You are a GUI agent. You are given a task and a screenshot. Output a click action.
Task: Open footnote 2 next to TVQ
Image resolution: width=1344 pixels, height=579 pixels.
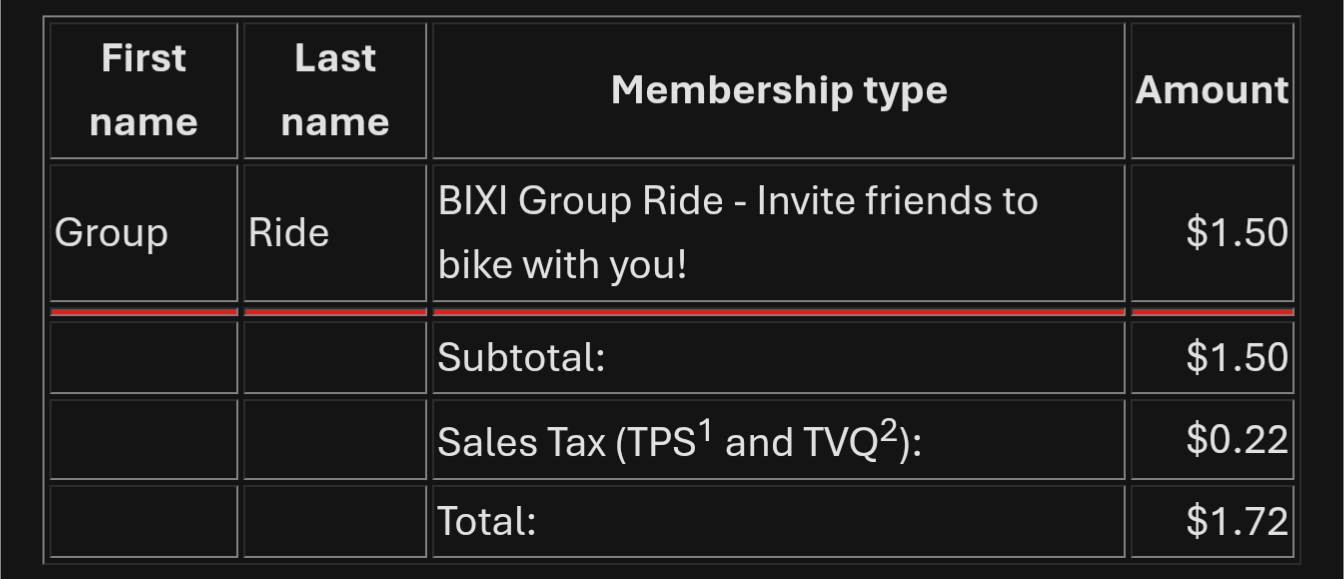coord(887,429)
